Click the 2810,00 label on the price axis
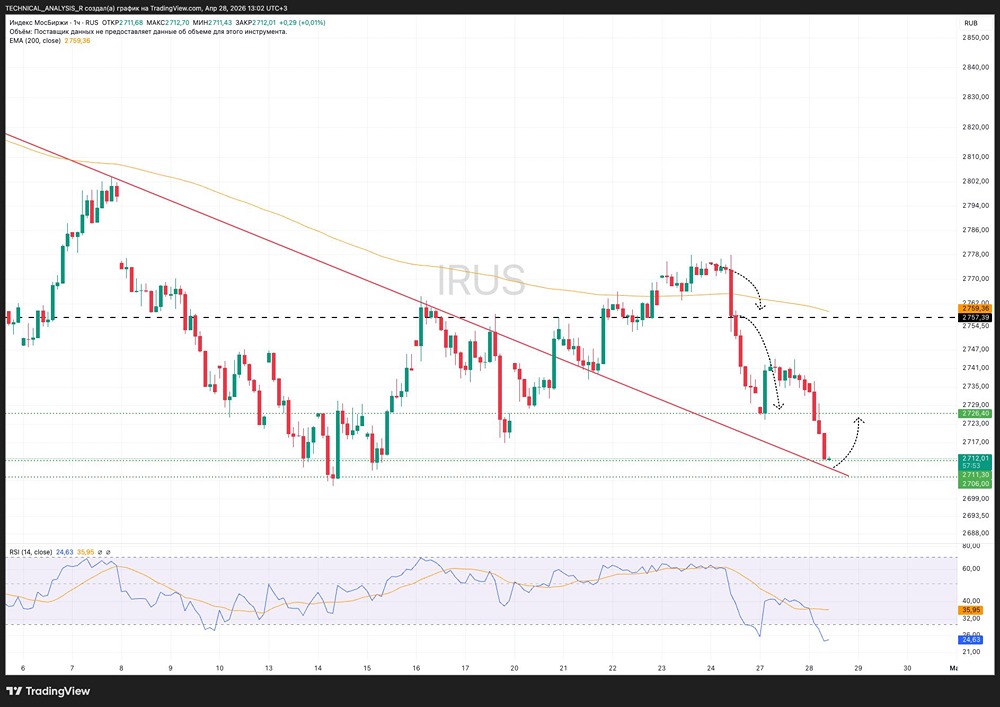The width and height of the screenshot is (1000, 707). tap(975, 157)
